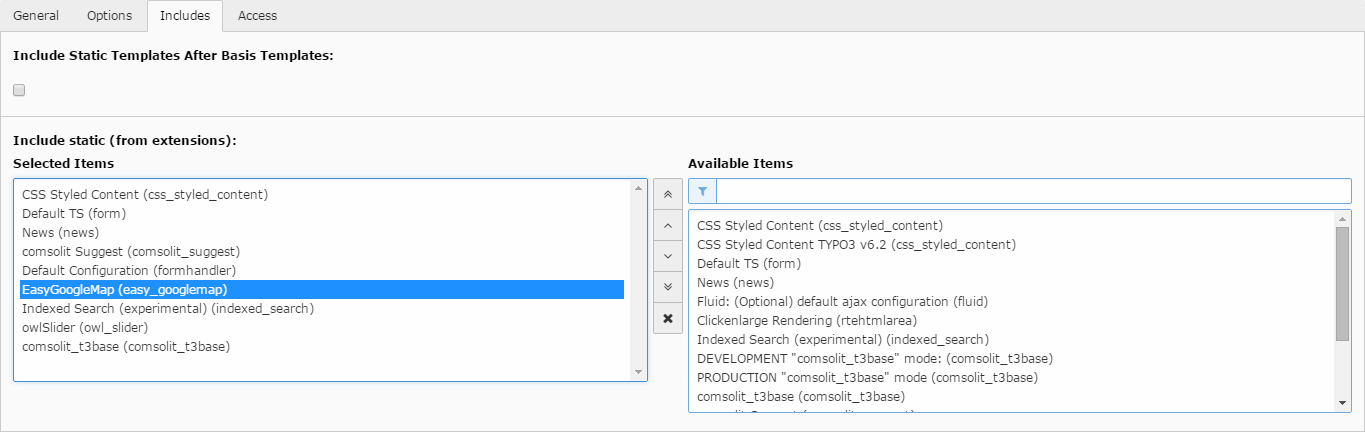Add comsolit_t3base from Available Items list
The image size is (1365, 432).
tap(1014, 396)
